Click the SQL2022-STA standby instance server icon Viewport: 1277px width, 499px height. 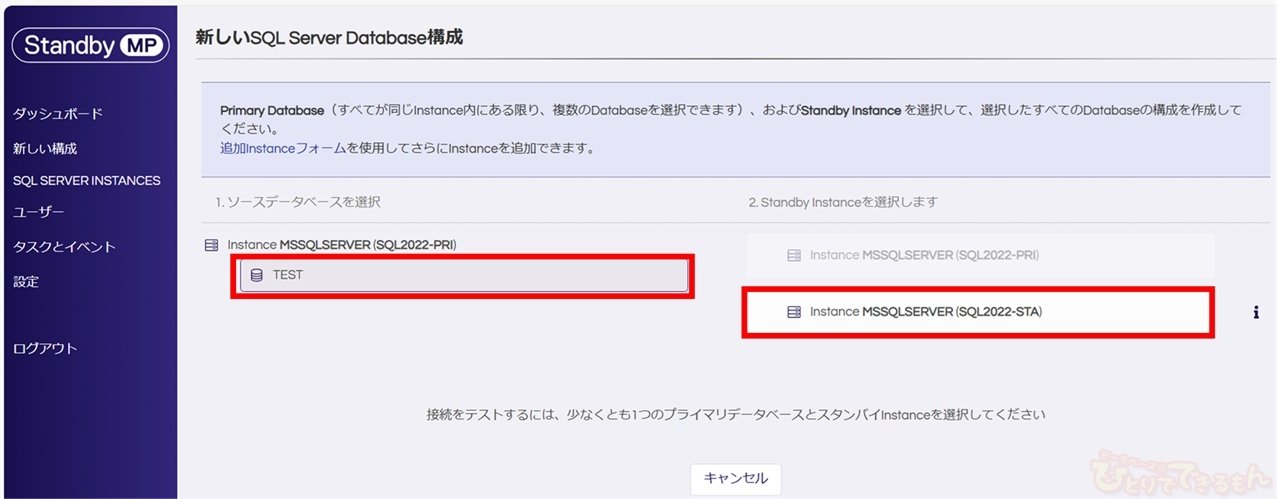pos(794,312)
